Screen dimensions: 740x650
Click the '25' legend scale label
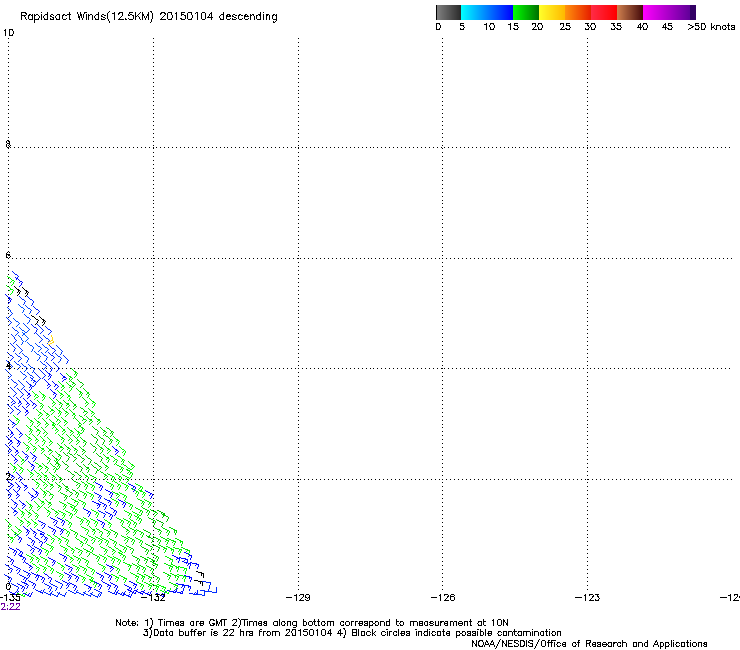[565, 27]
